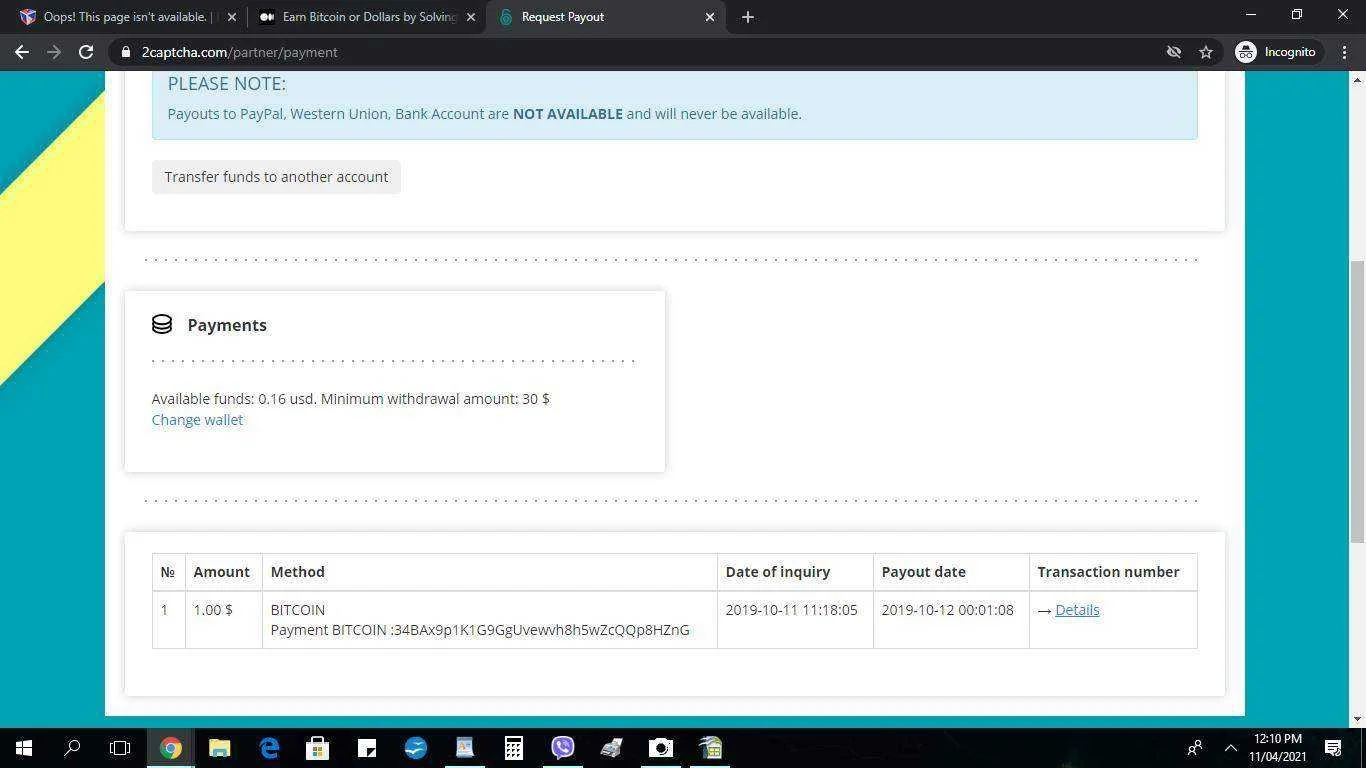Bookmark this page with the star icon

[x=1206, y=52]
